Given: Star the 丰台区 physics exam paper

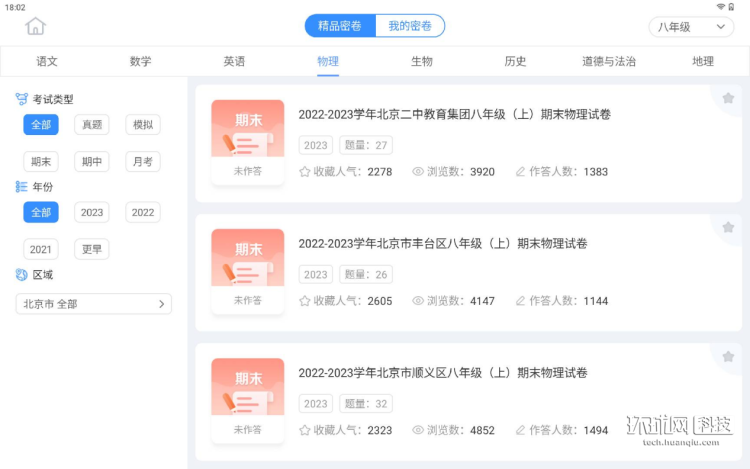Looking at the screenshot, I should click(728, 227).
